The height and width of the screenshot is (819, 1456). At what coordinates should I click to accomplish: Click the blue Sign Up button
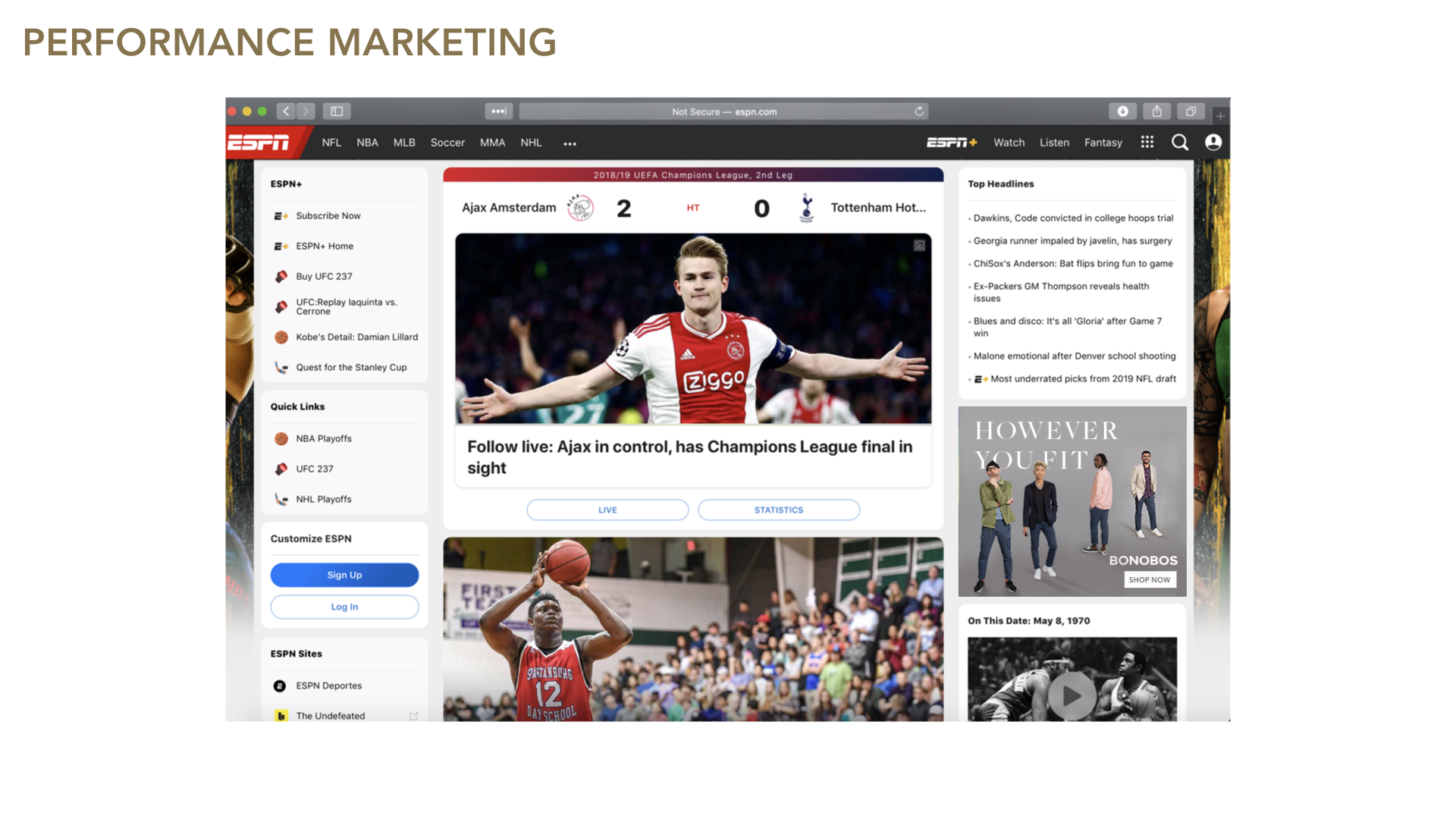coord(344,575)
